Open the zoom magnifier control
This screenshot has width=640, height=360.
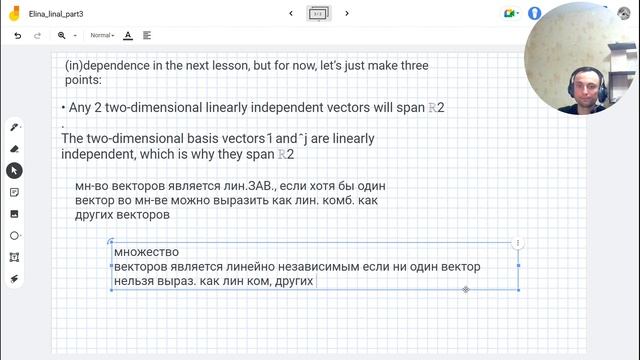coord(62,36)
